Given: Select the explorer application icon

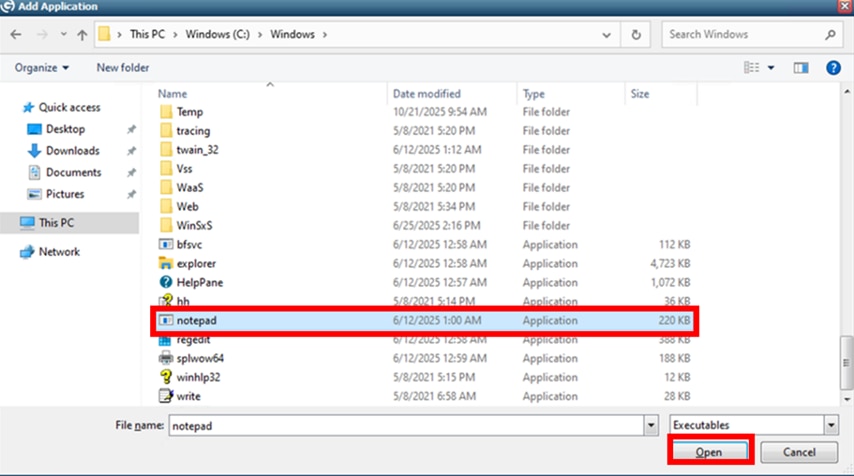Looking at the screenshot, I should tap(166, 264).
